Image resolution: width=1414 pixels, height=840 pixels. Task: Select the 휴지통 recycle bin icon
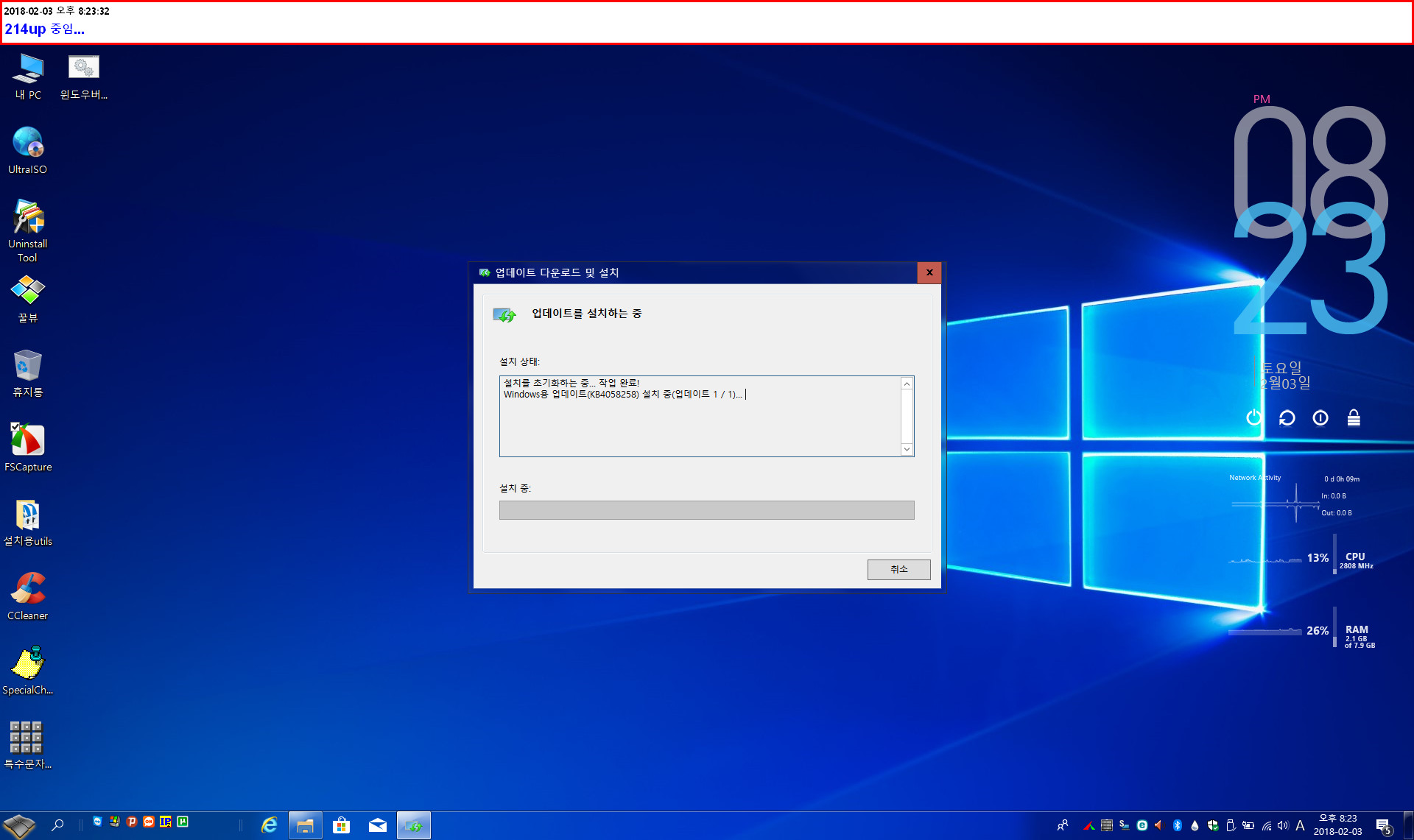28,373
